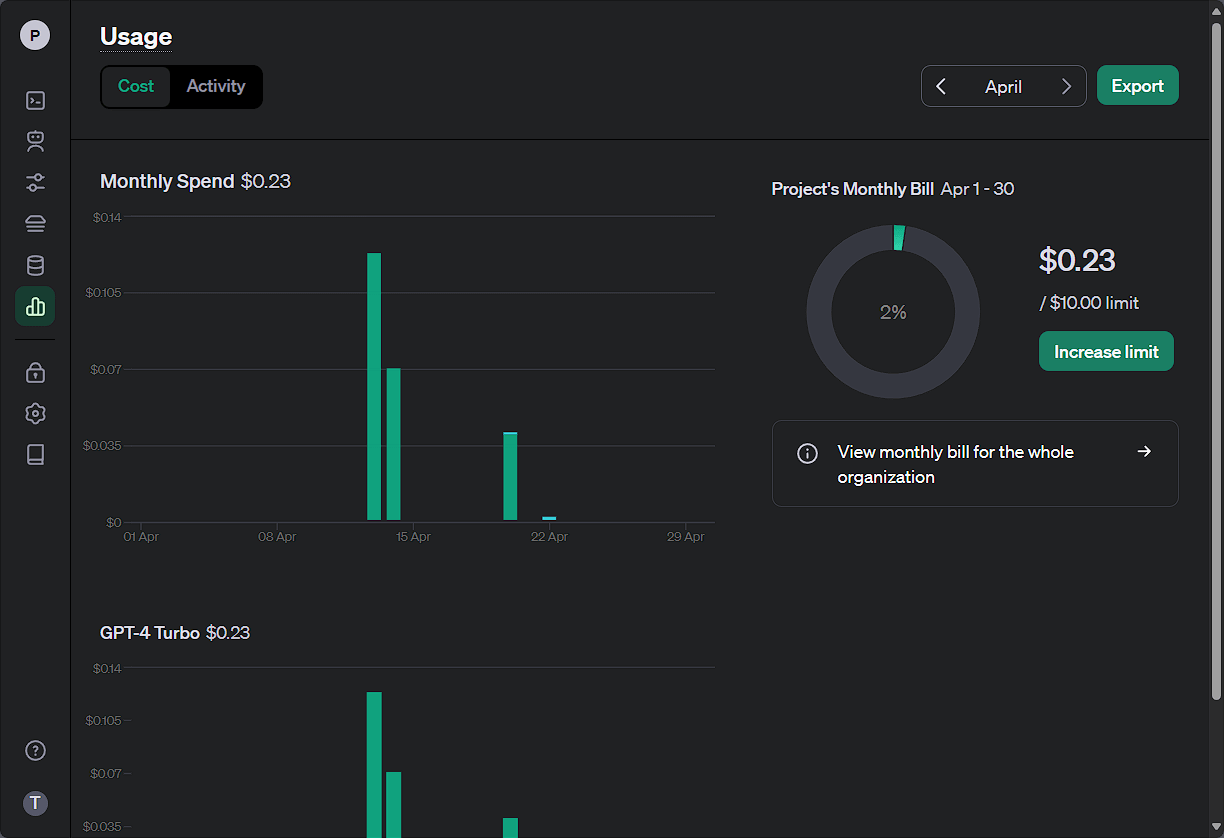The height and width of the screenshot is (838, 1224).
Task: Open the Assistants robot icon in sidebar
Action: click(35, 141)
